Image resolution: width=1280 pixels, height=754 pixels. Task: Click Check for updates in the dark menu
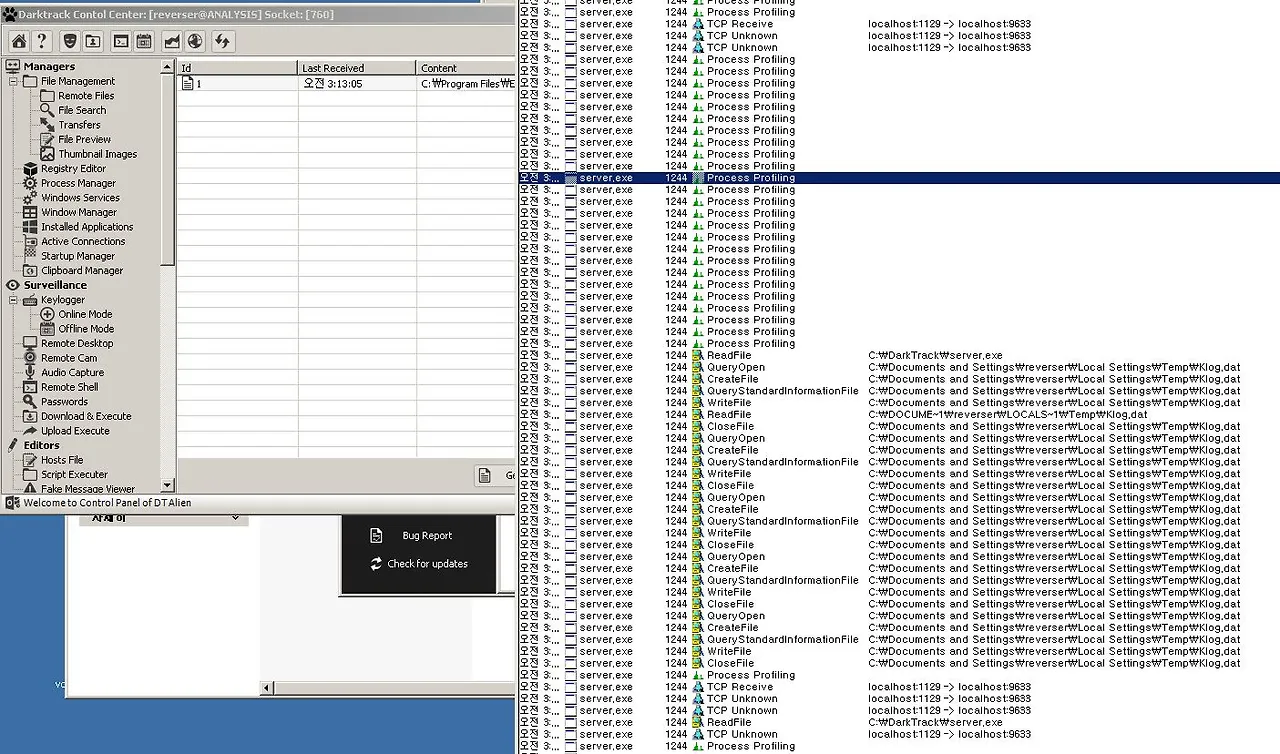[427, 564]
